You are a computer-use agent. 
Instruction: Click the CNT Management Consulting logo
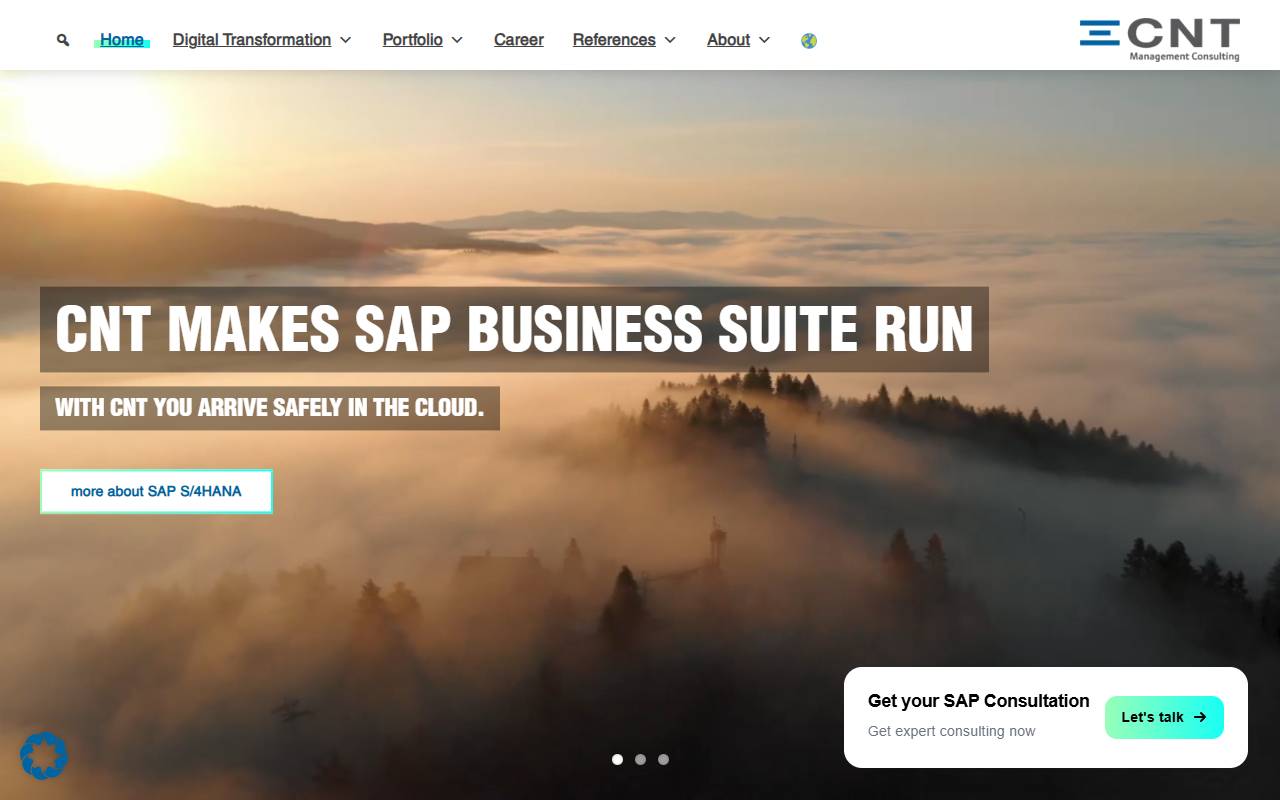pyautogui.click(x=1159, y=40)
